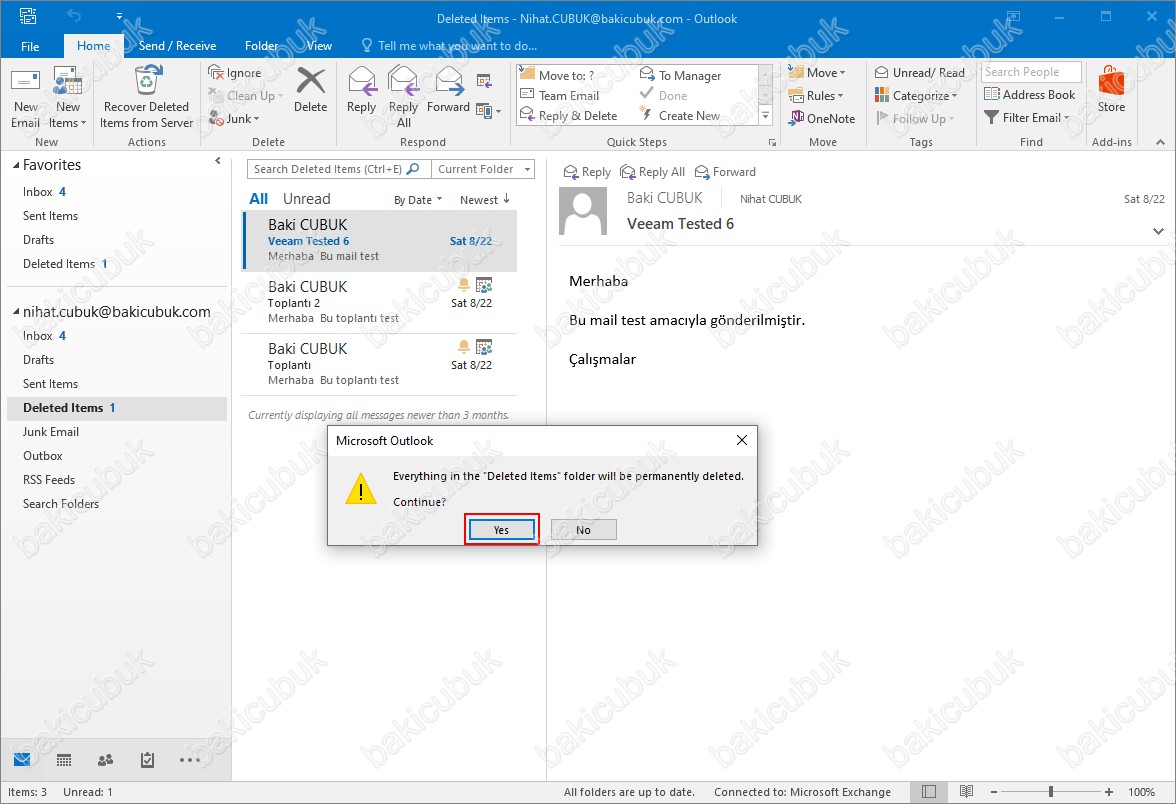
Task: Click the Delete X icon in ribbon
Action: pos(310,90)
